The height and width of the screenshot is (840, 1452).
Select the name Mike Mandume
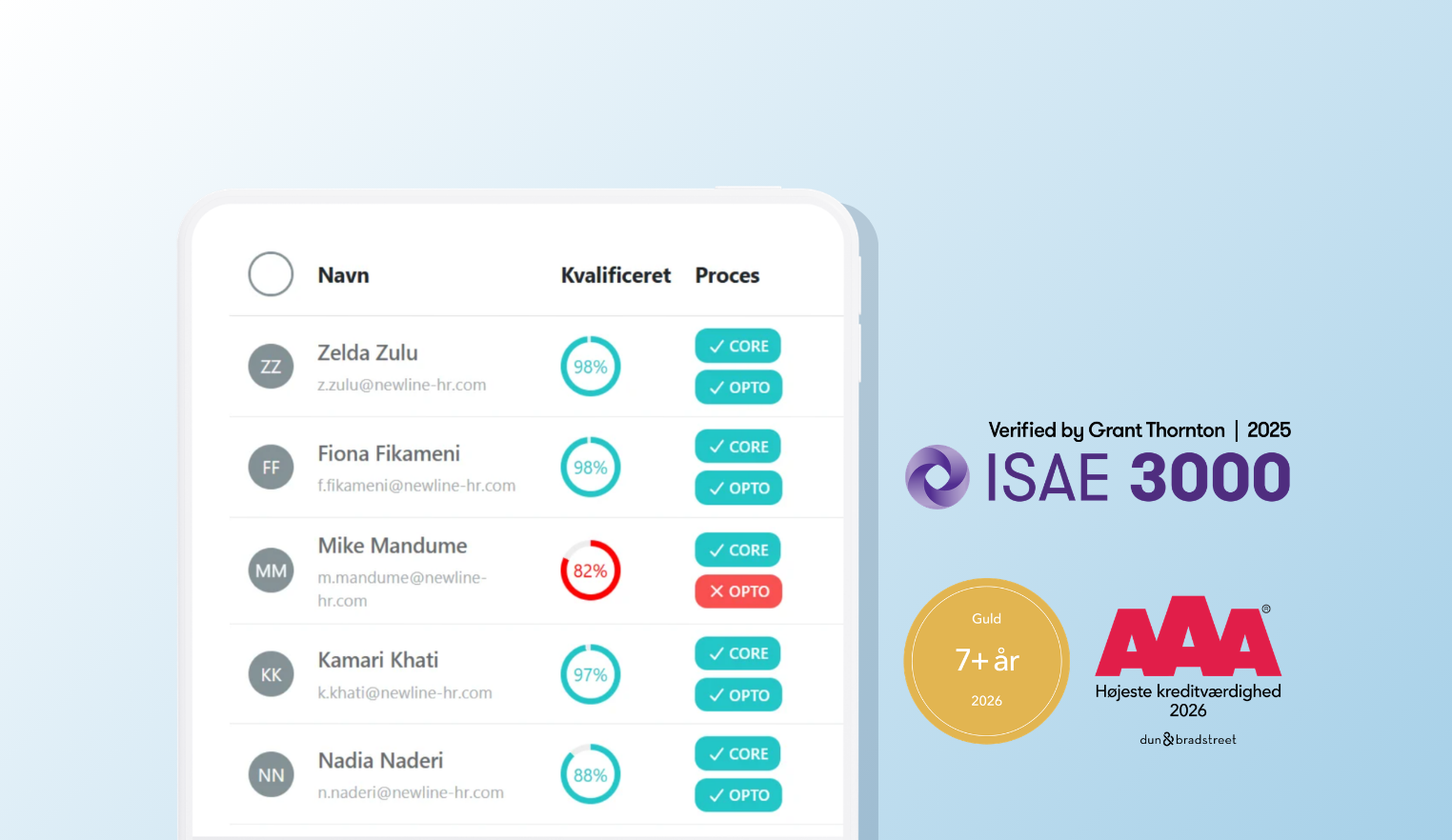pyautogui.click(x=393, y=546)
